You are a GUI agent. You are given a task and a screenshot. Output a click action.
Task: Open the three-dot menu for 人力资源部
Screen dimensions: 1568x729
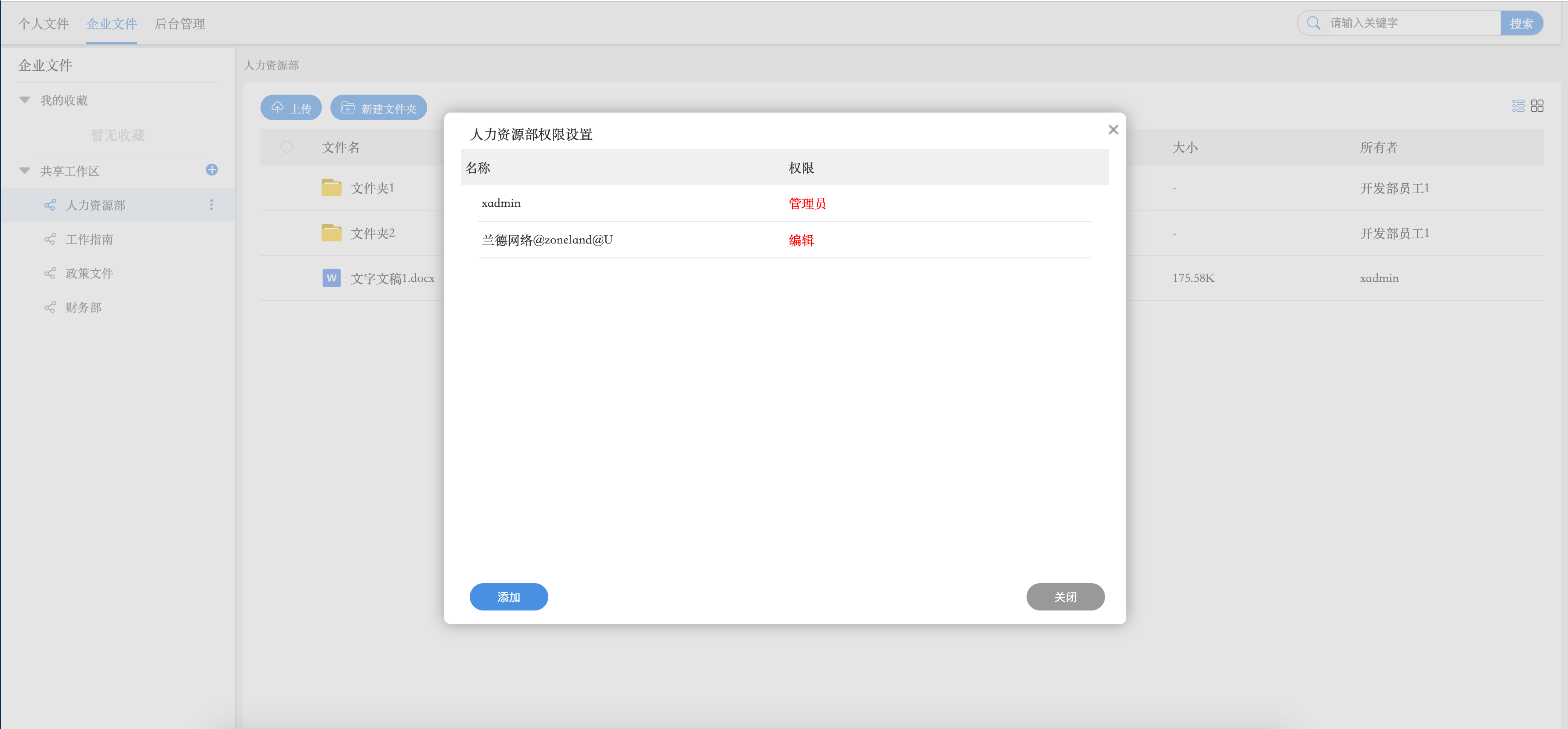point(211,205)
